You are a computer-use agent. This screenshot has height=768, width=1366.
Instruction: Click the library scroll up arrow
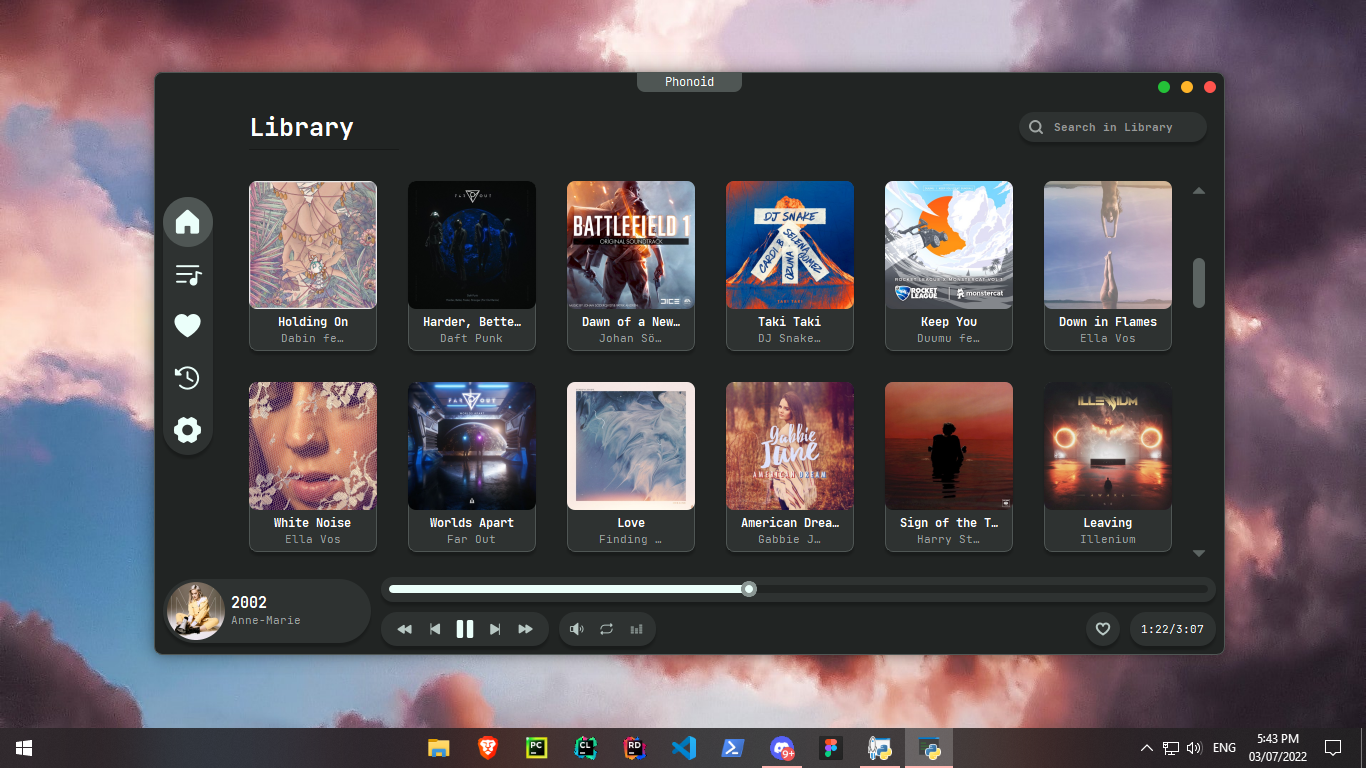click(1199, 190)
